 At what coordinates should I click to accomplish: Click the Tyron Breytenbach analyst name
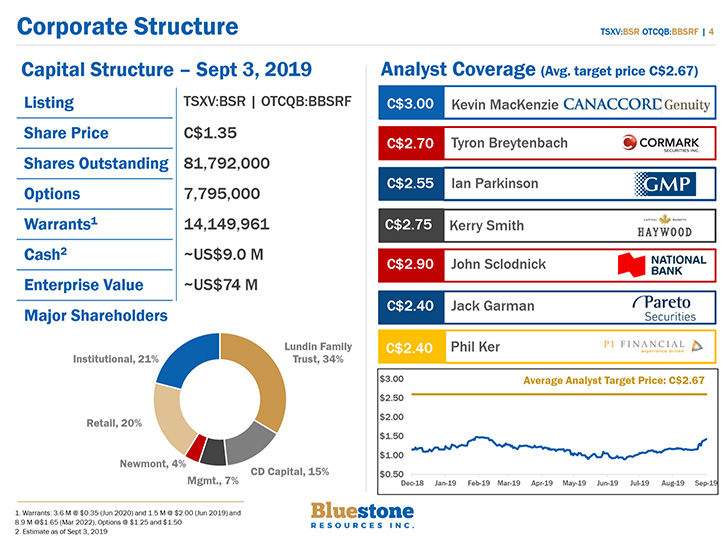tap(510, 143)
